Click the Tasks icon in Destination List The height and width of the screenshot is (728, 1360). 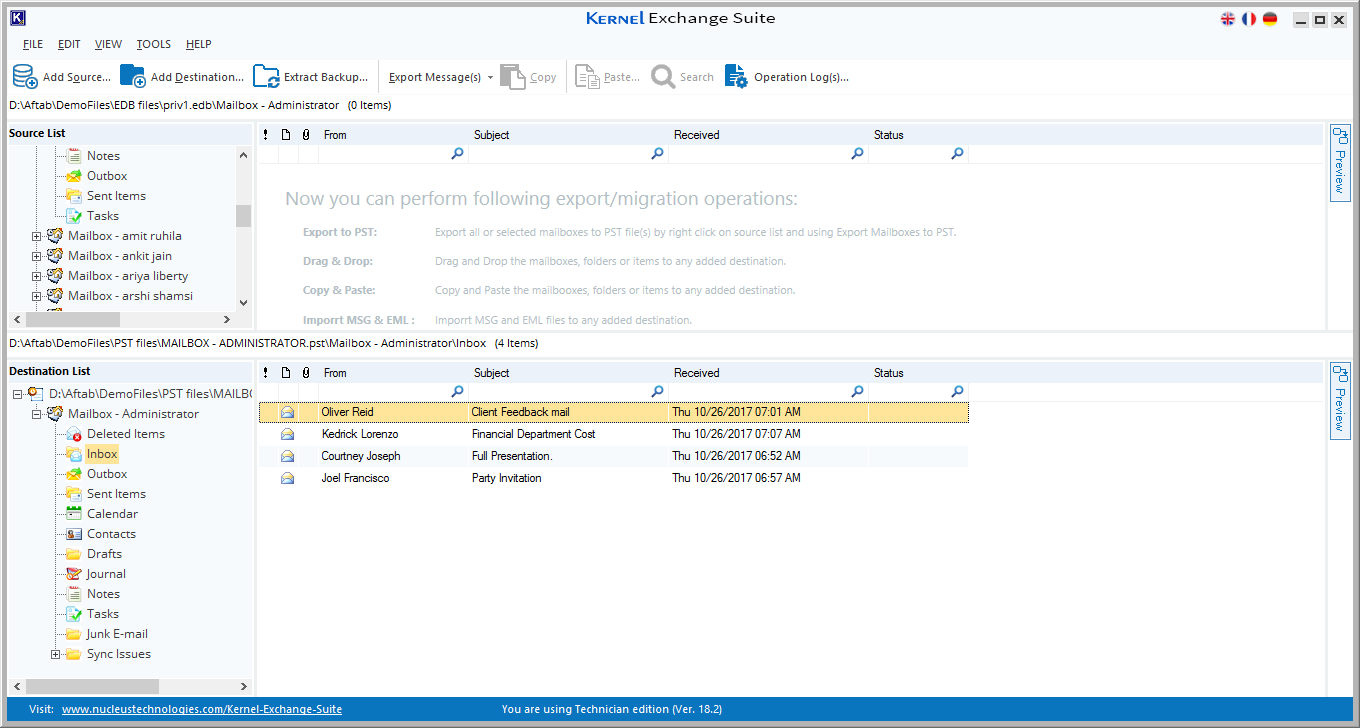point(73,614)
